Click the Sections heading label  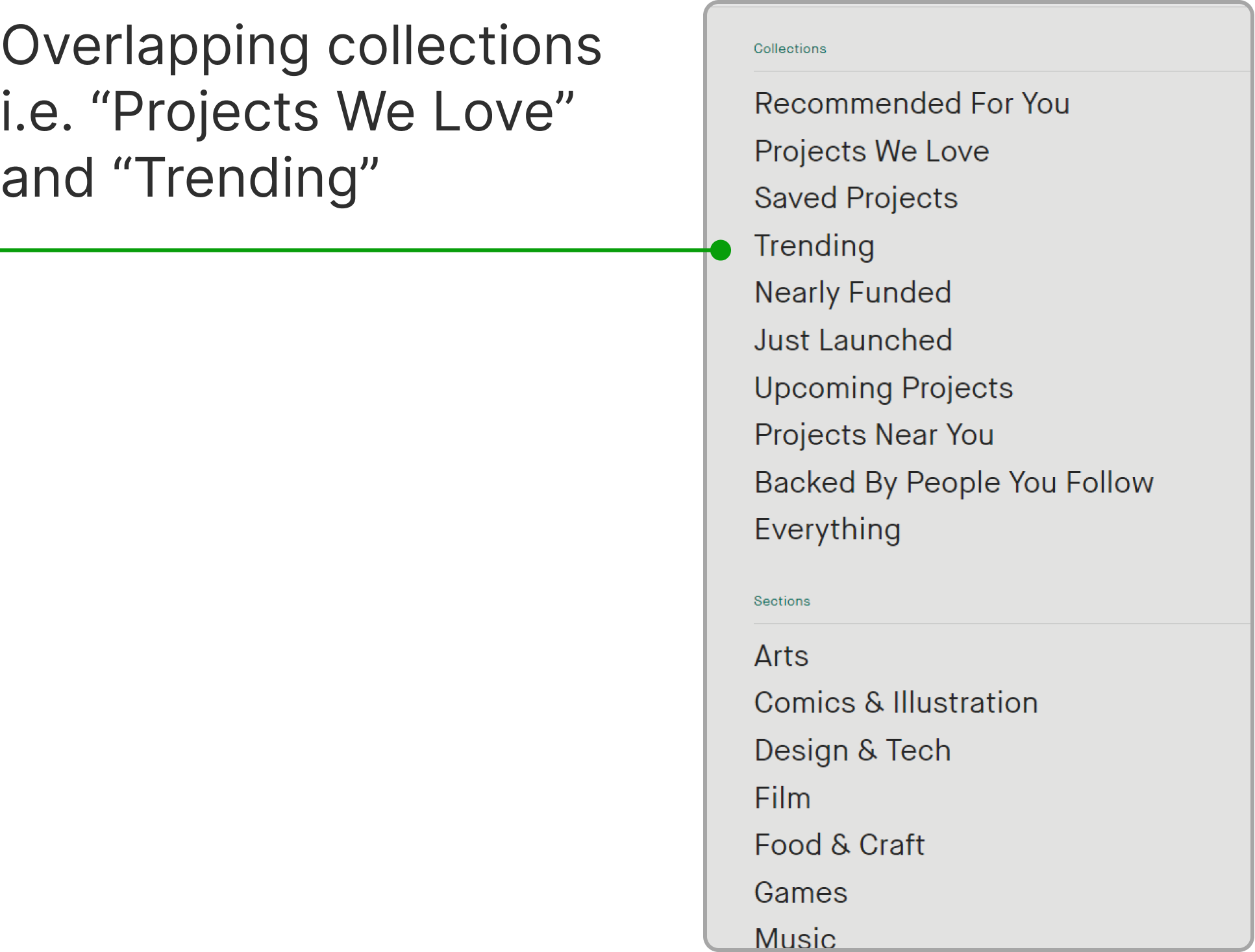pos(782,601)
